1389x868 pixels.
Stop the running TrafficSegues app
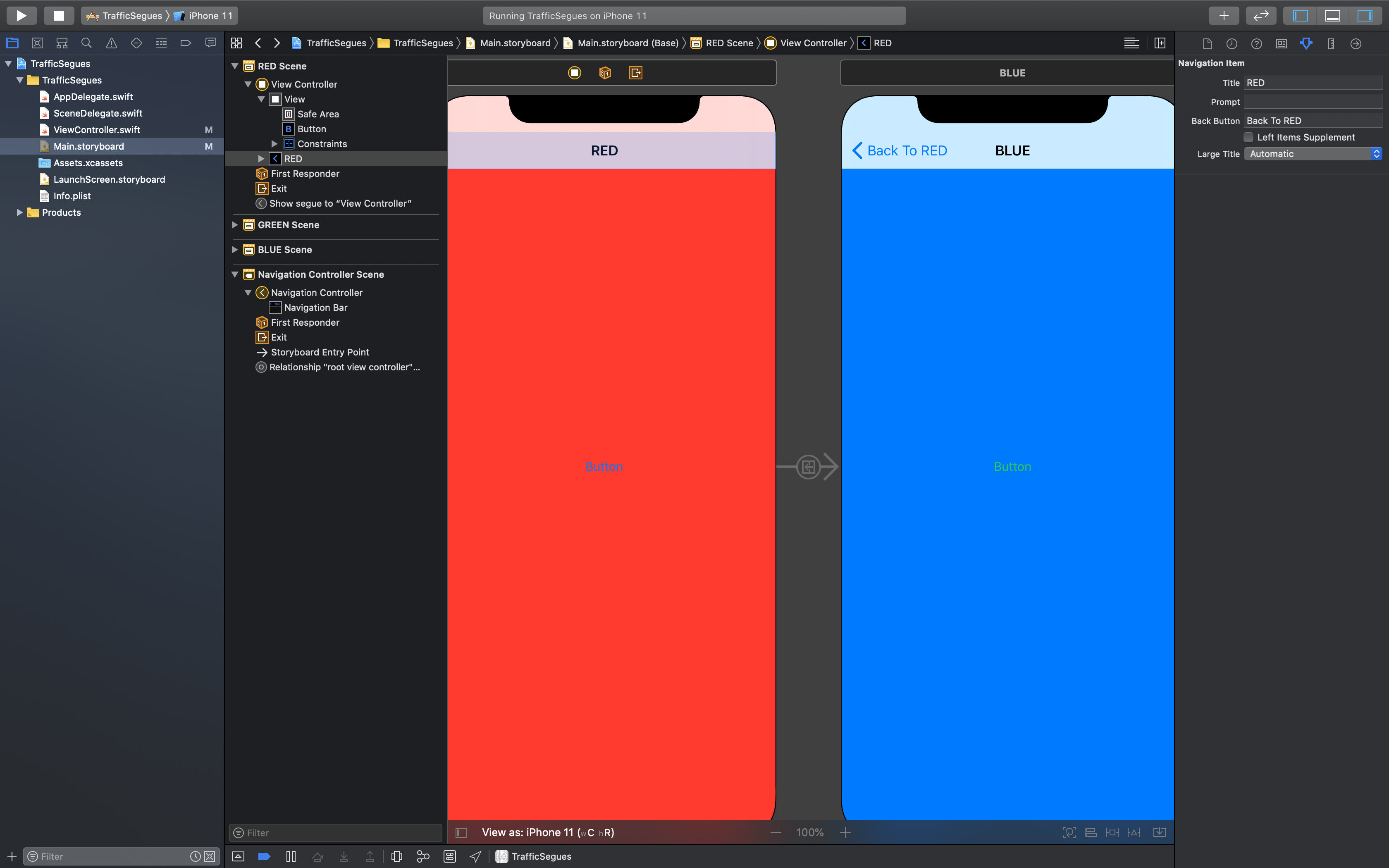59,16
